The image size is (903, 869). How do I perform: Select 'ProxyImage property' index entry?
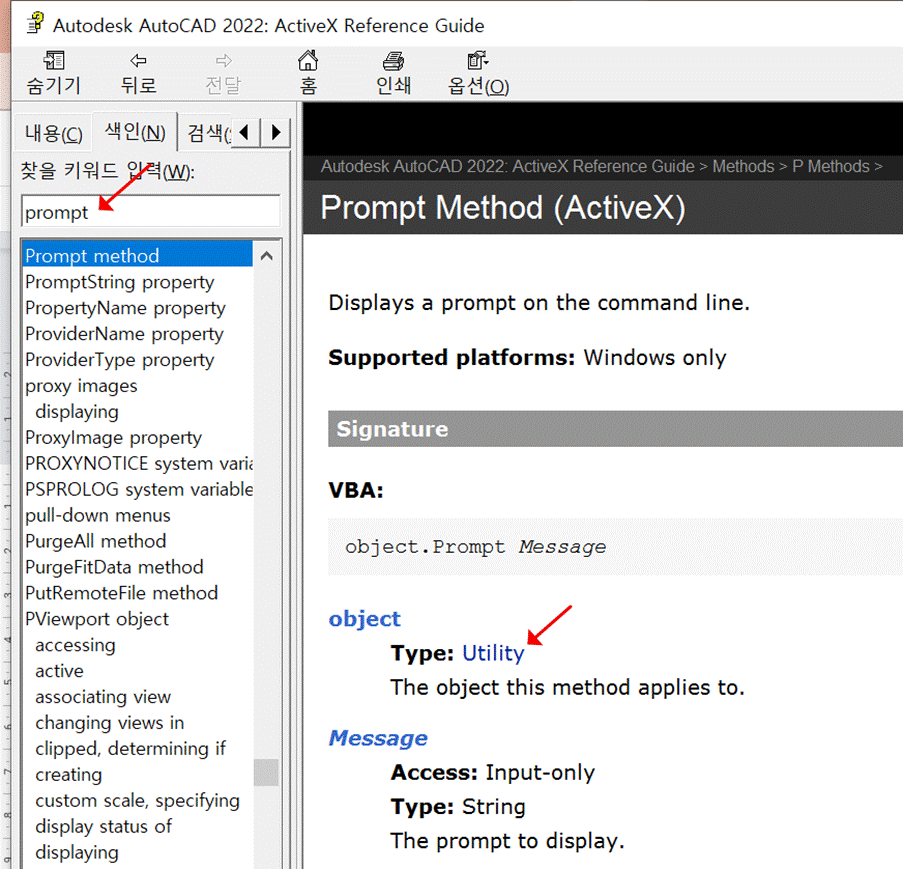point(113,437)
